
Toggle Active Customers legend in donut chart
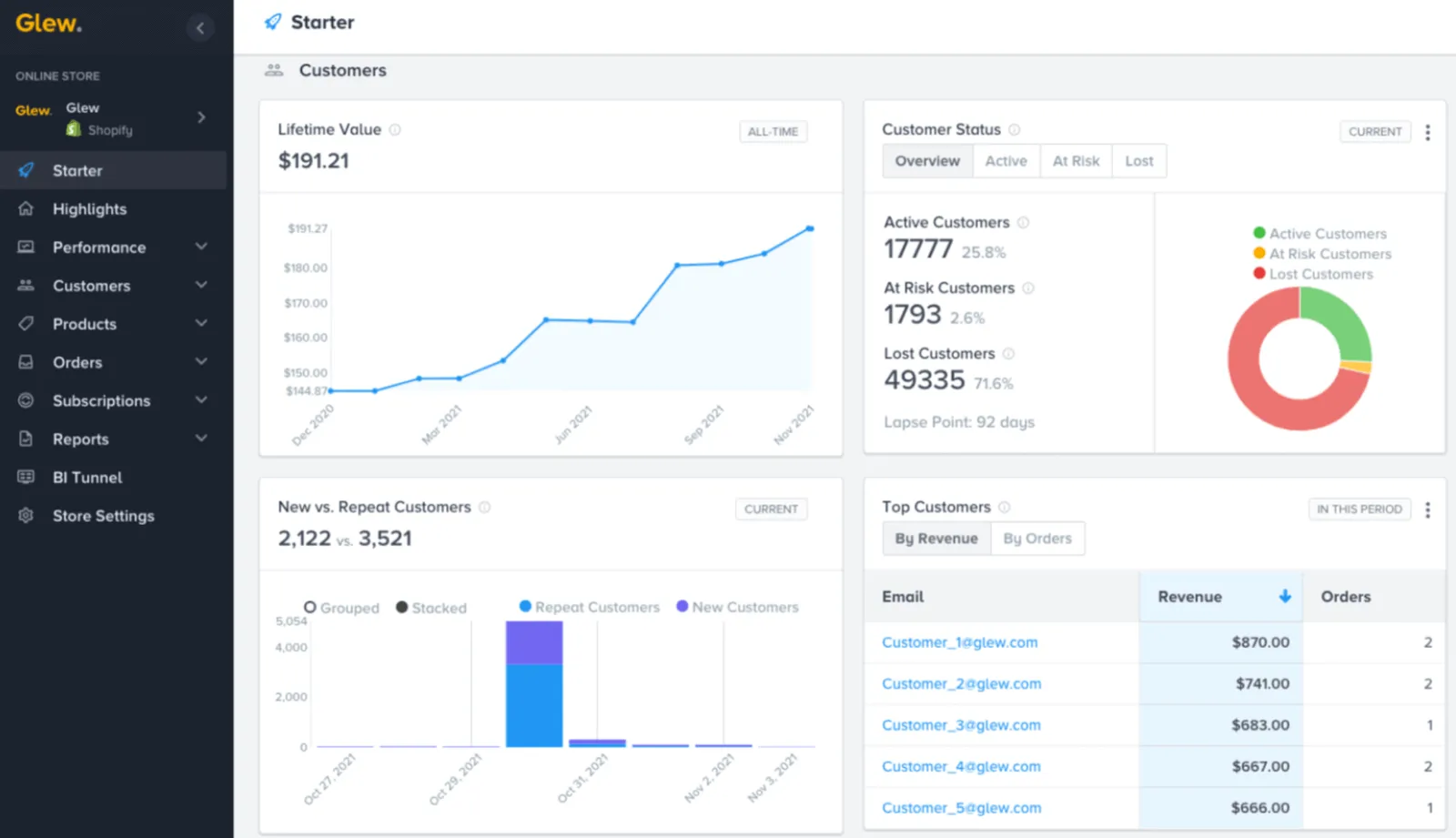pos(1319,234)
